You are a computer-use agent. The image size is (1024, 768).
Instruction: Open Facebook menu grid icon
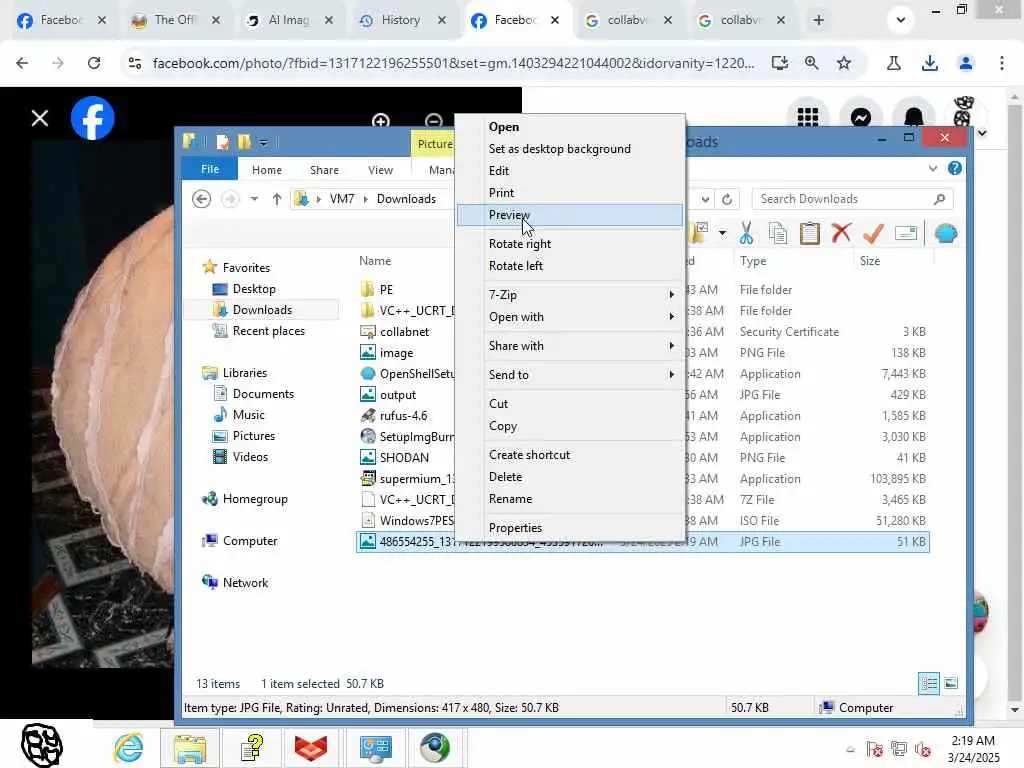[808, 118]
